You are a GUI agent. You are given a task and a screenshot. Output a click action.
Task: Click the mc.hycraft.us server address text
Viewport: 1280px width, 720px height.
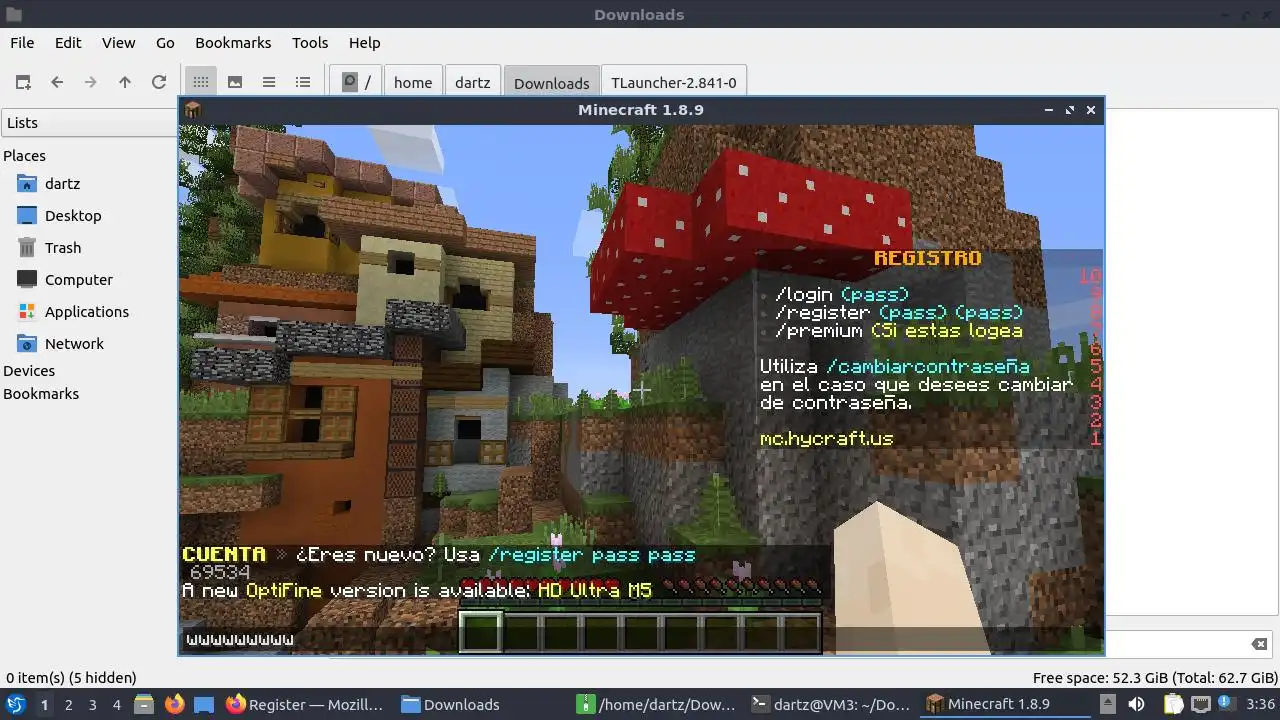coord(826,438)
